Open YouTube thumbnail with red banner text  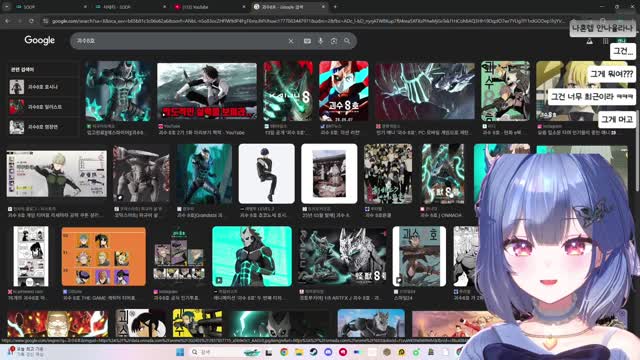point(207,91)
